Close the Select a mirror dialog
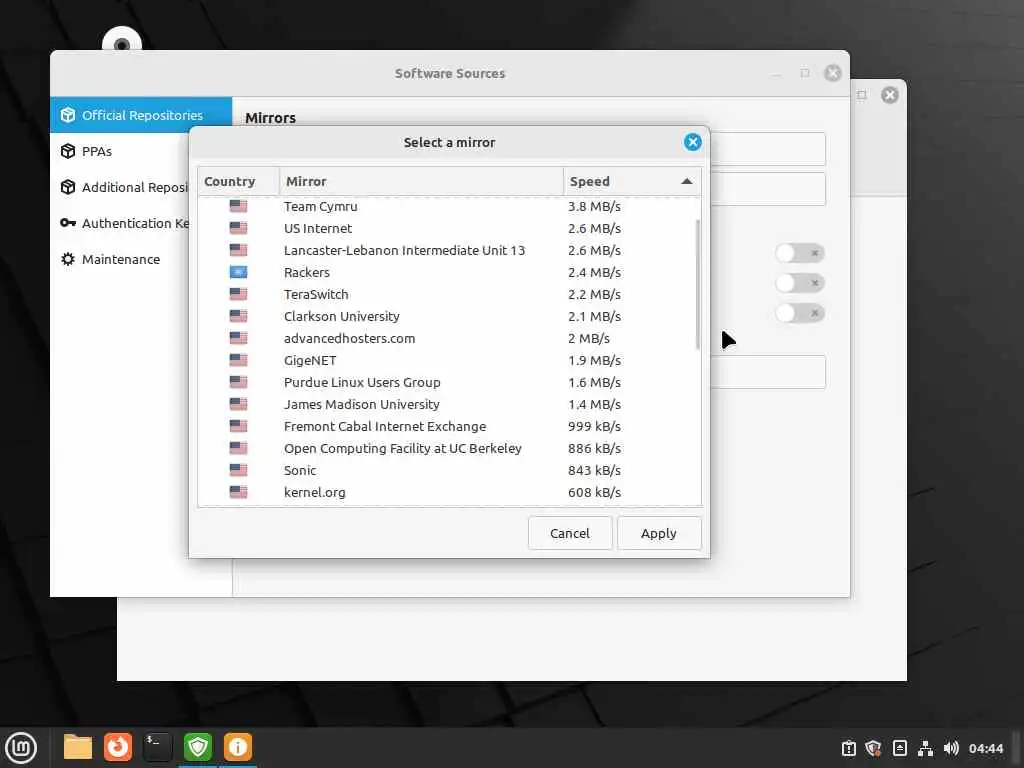 (693, 142)
